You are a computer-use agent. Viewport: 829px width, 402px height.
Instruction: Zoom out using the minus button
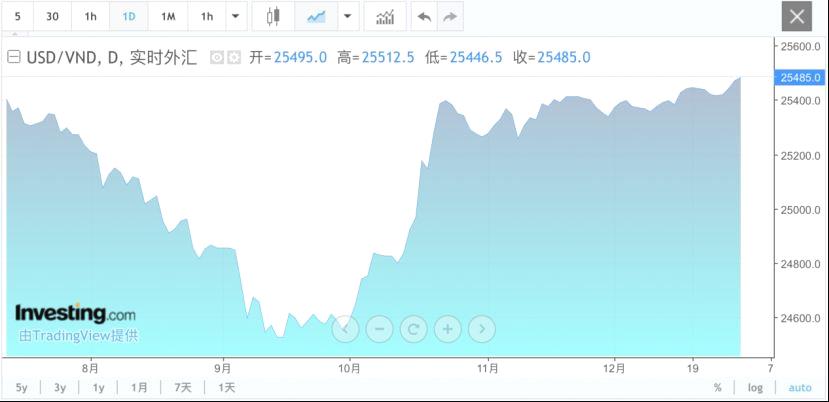379,328
